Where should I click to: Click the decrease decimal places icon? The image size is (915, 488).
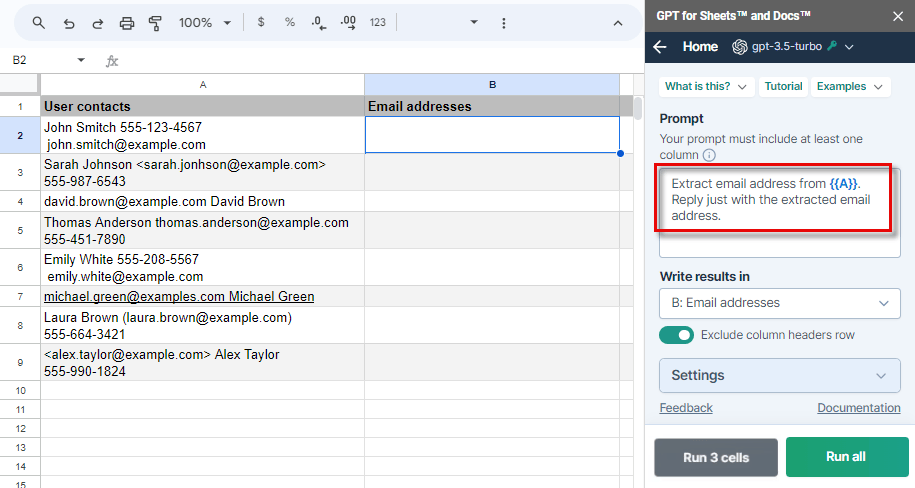pos(319,23)
